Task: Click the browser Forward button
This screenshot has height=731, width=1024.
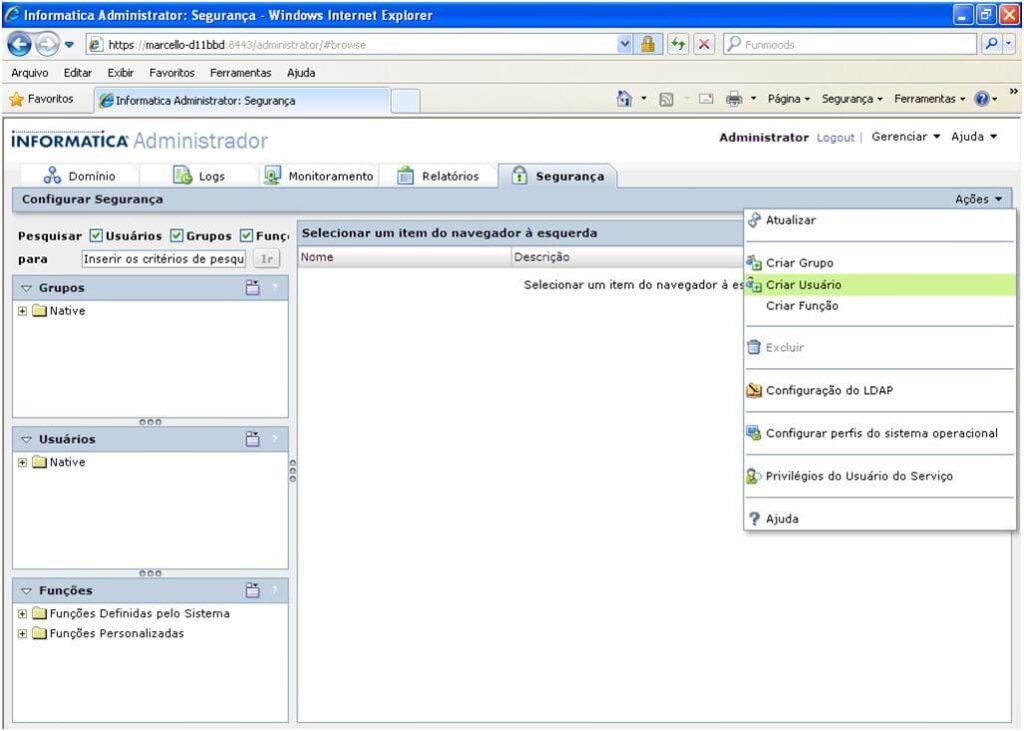Action: (46, 44)
